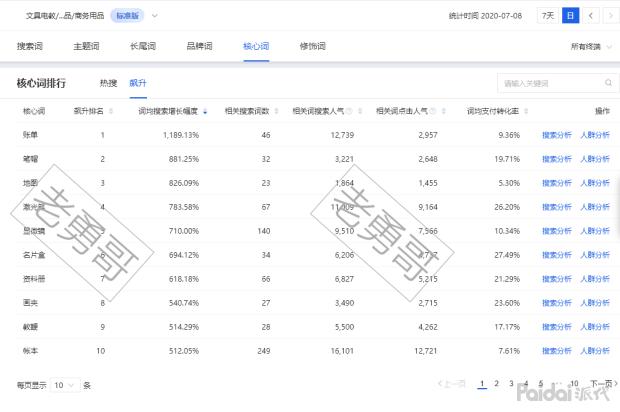Viewport: 620px width, 412px height.
Task: Open 搜索分析 for the 账单 row
Action: click(557, 135)
